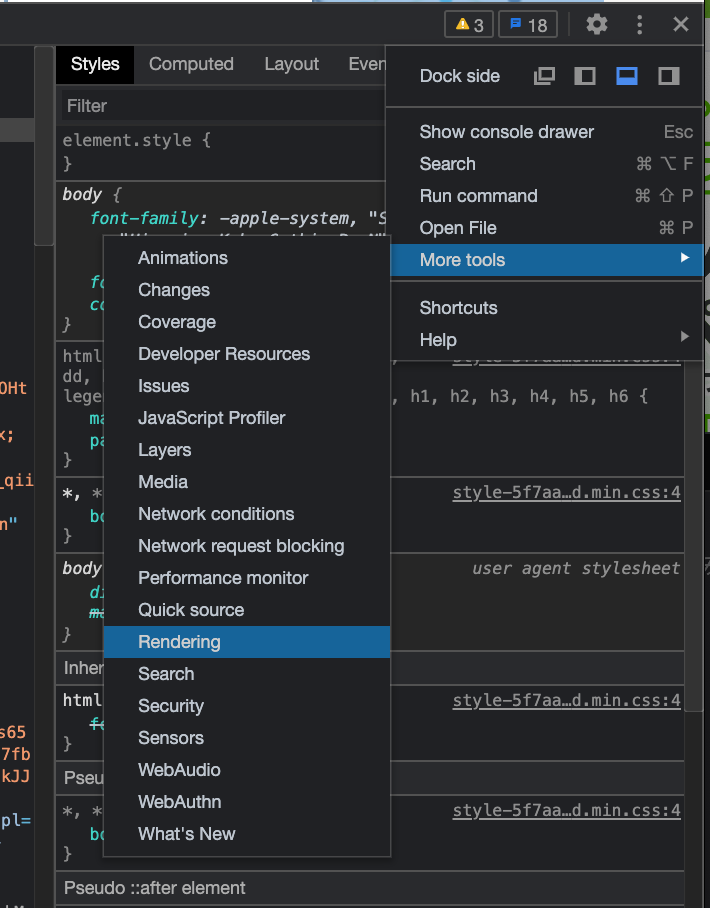The height and width of the screenshot is (908, 710).
Task: Click the warnings counter showing 3
Action: point(469,25)
